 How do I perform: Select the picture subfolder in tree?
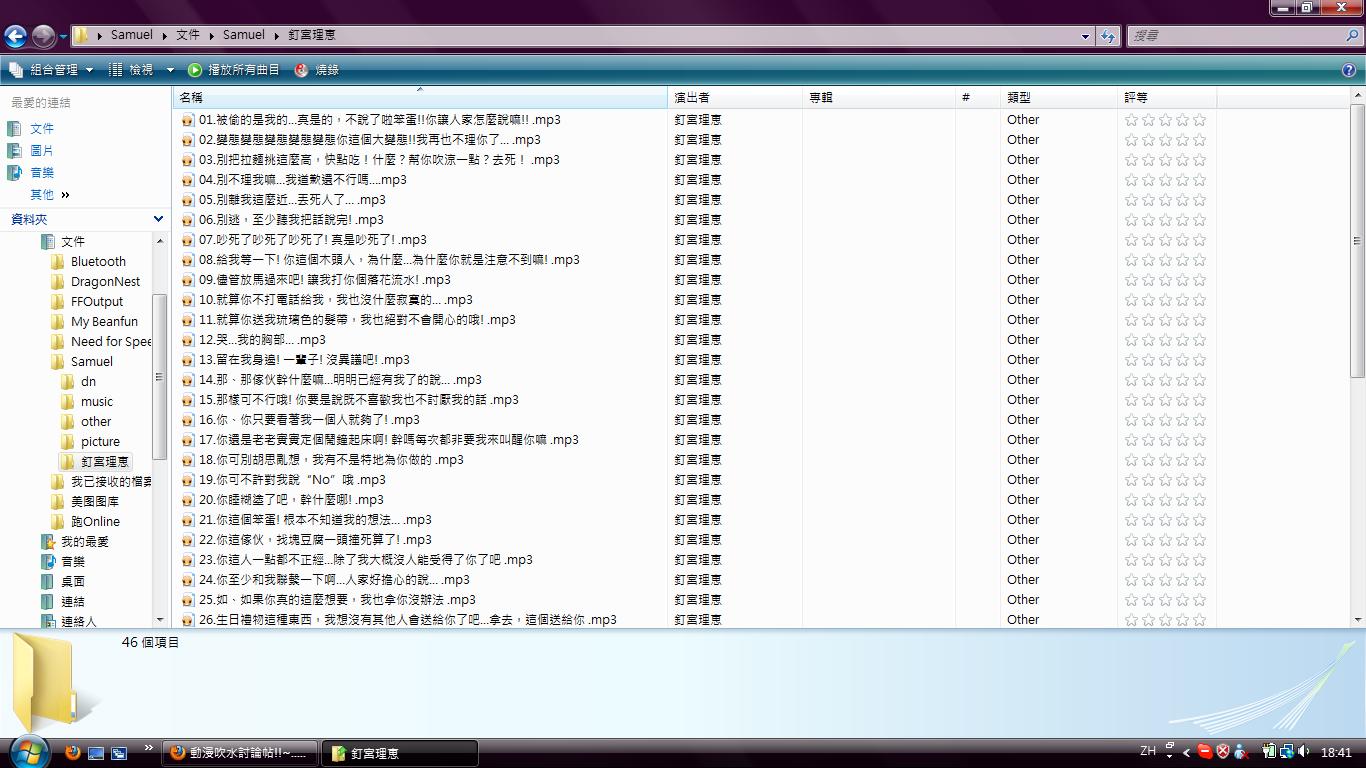click(100, 442)
